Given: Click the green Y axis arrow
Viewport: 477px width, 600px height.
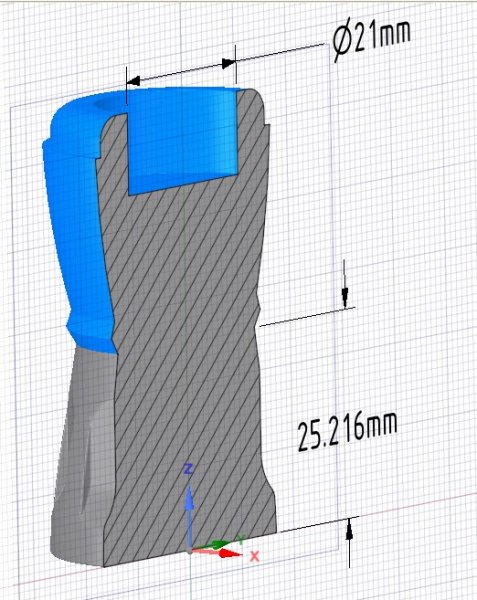Looking at the screenshot, I should [213, 544].
